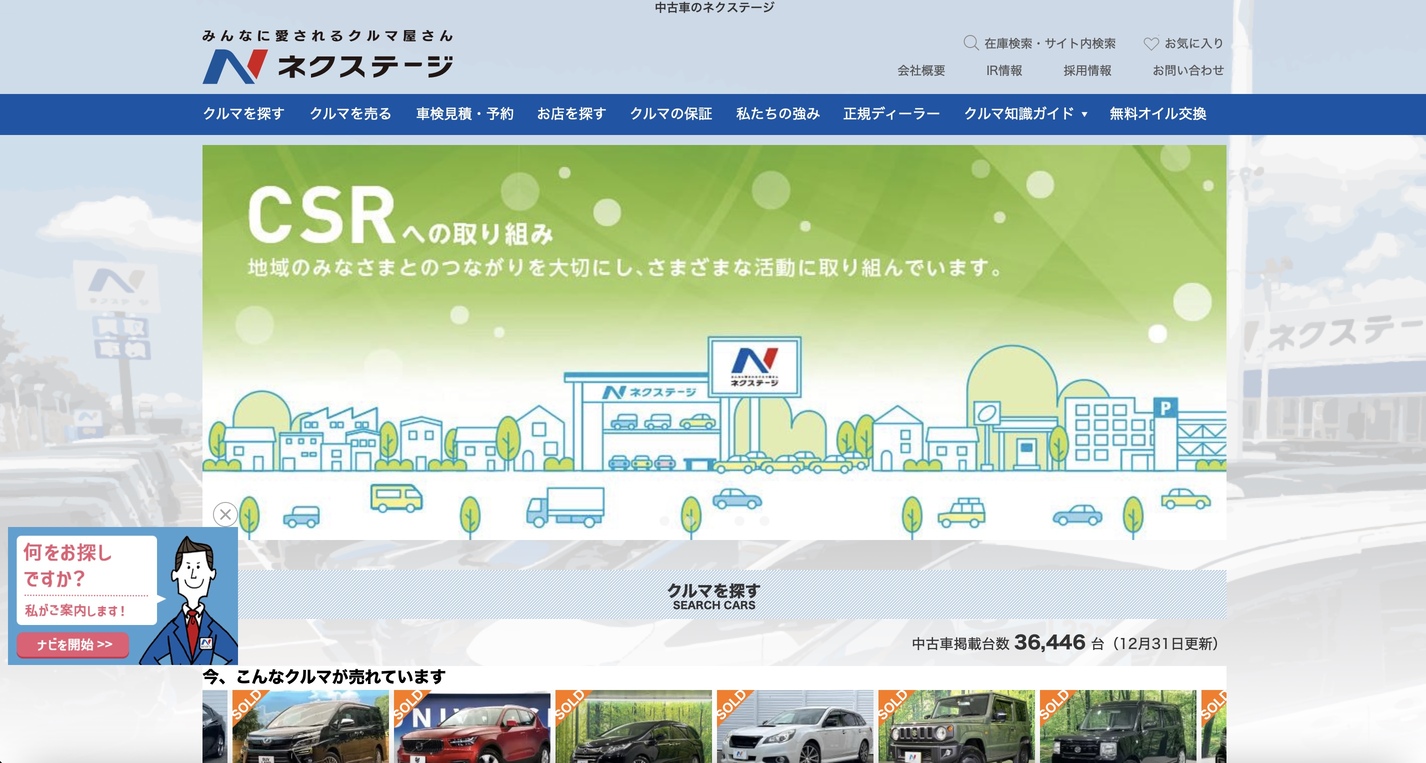Screen dimensions: 1426x763
Task: Open the IR情報 link
Action: [x=1004, y=71]
